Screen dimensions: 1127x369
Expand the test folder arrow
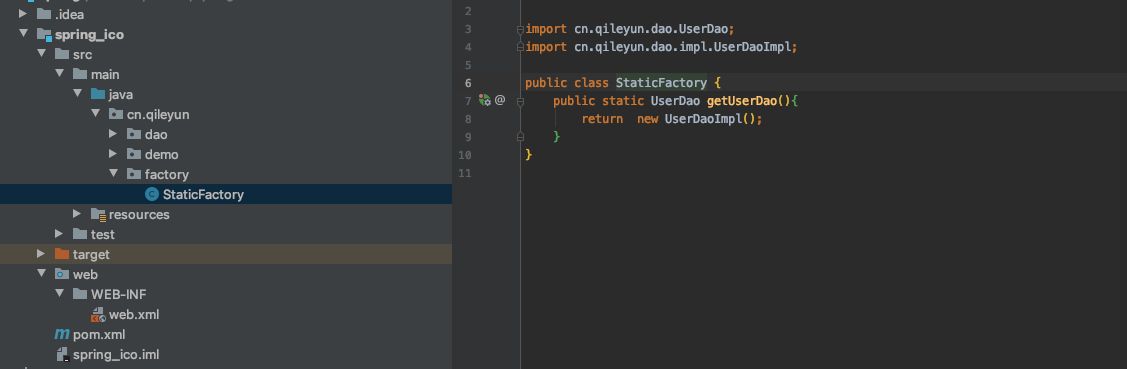[x=59, y=234]
